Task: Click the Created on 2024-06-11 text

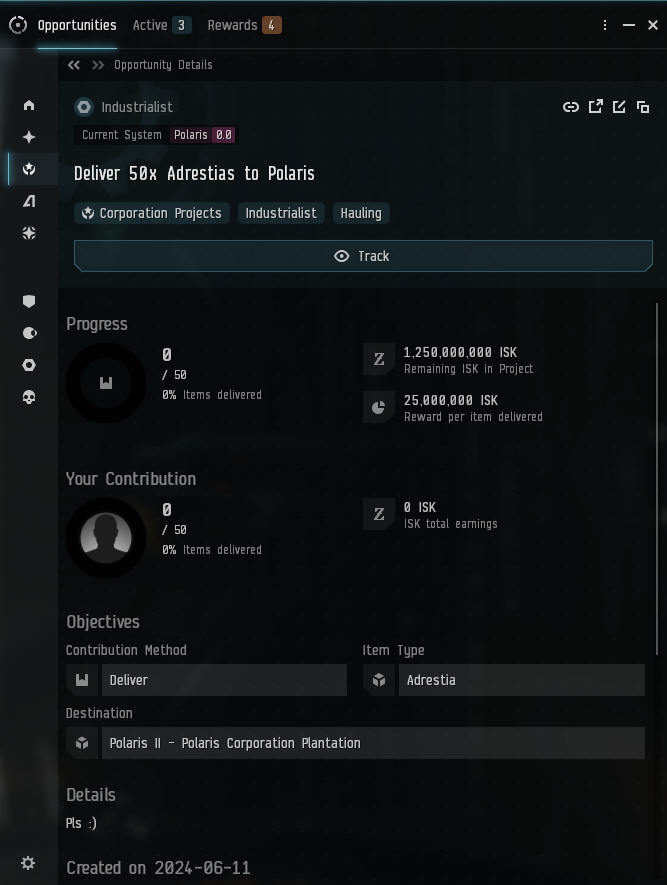Action: coord(158,868)
